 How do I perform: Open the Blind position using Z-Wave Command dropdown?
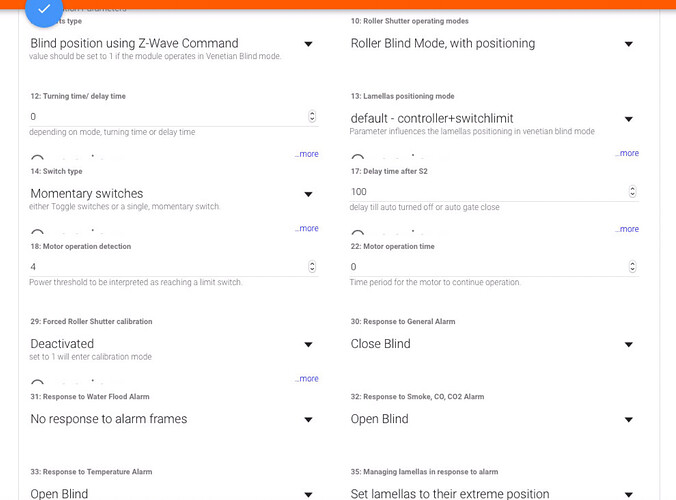pos(172,43)
